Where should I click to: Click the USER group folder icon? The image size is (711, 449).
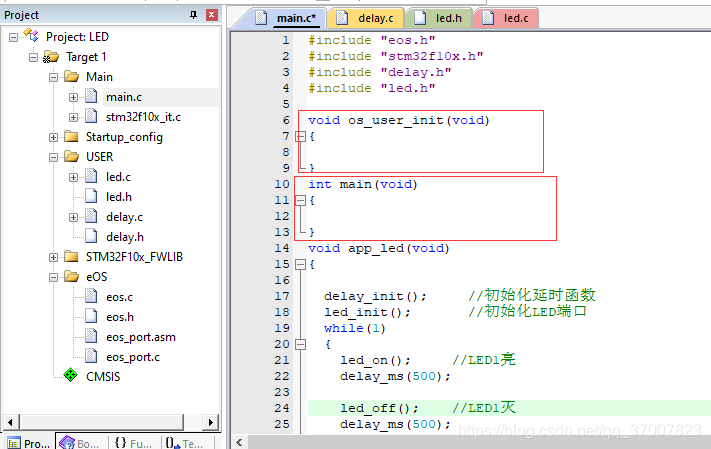tap(71, 156)
